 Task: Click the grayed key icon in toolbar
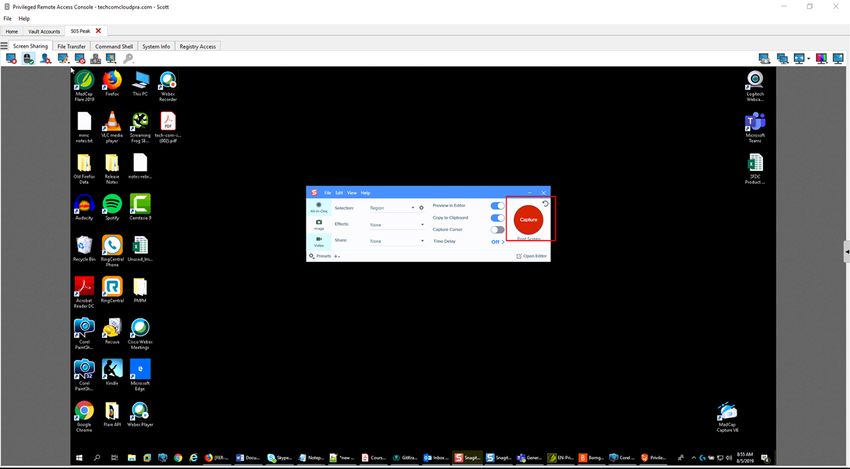tap(128, 58)
